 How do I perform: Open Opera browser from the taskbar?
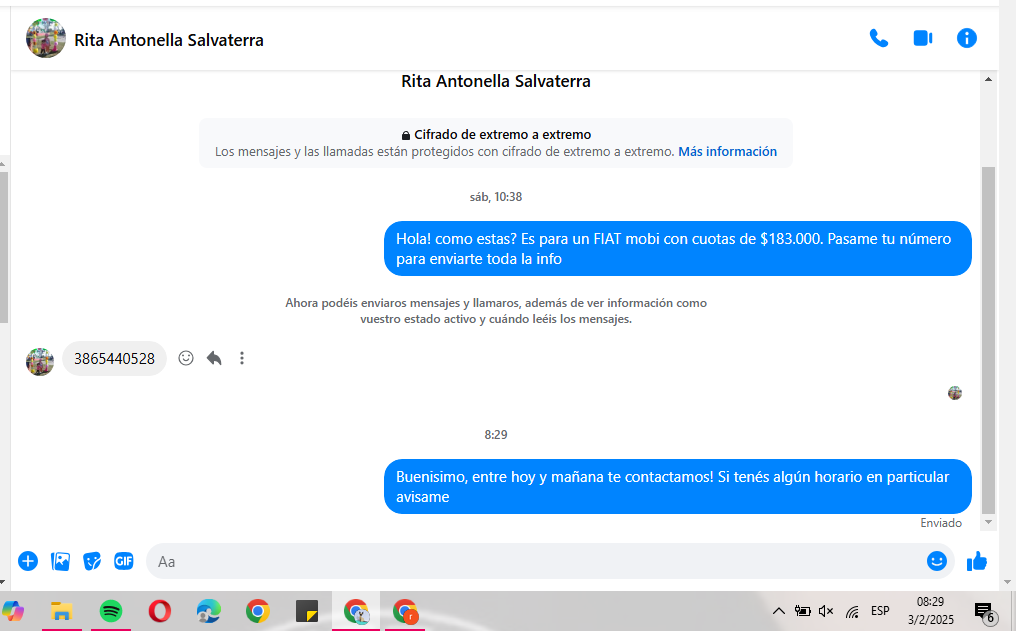coord(159,611)
